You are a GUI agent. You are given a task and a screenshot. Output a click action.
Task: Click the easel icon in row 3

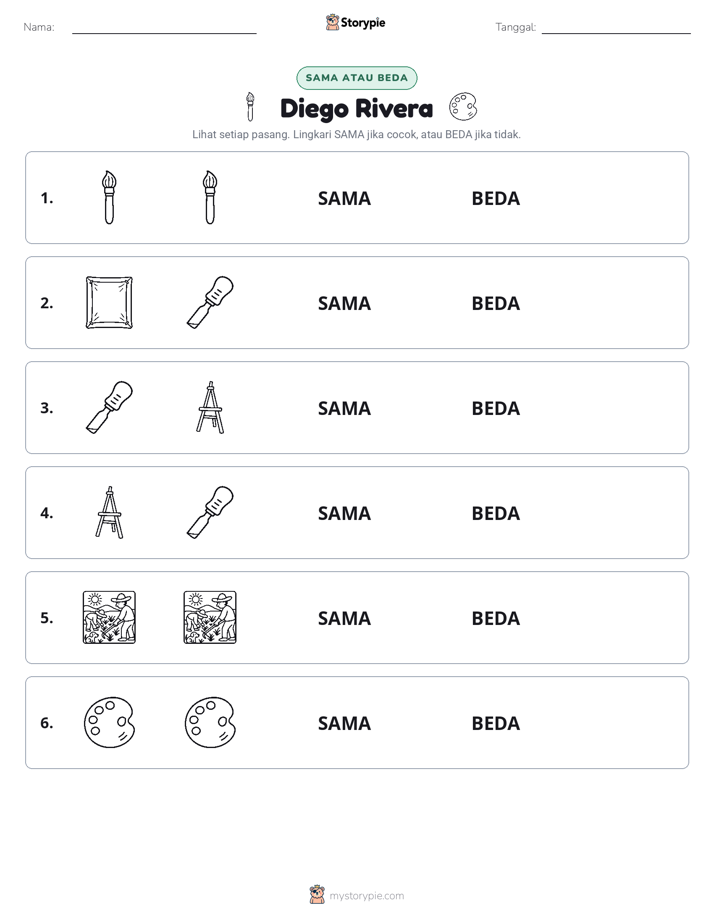point(210,407)
